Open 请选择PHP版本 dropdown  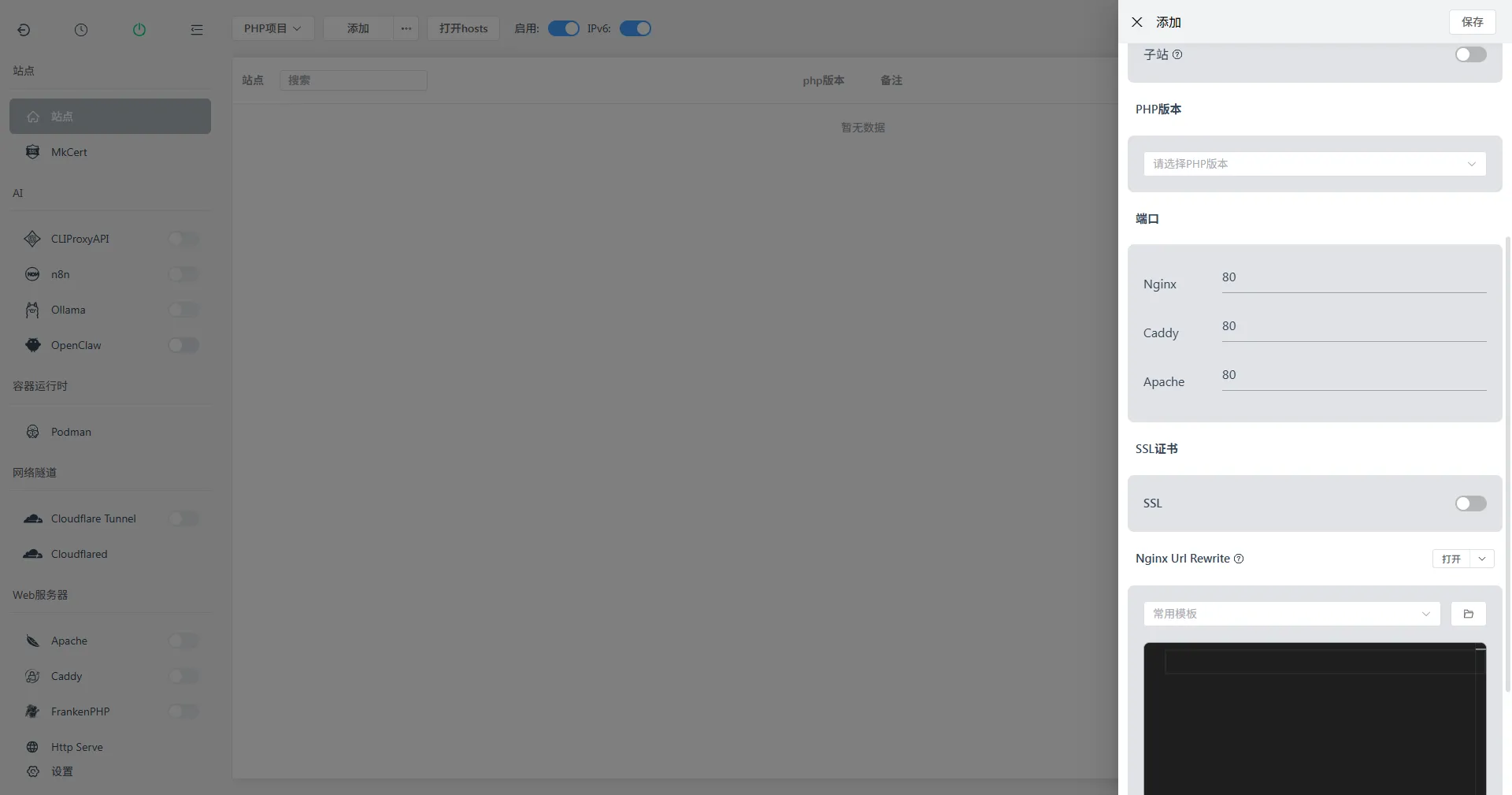tap(1314, 164)
